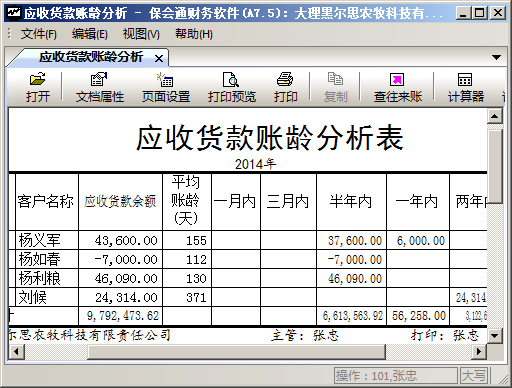This screenshot has height=388, width=512.
Task: Open 文档属性 document properties
Action: click(x=99, y=87)
